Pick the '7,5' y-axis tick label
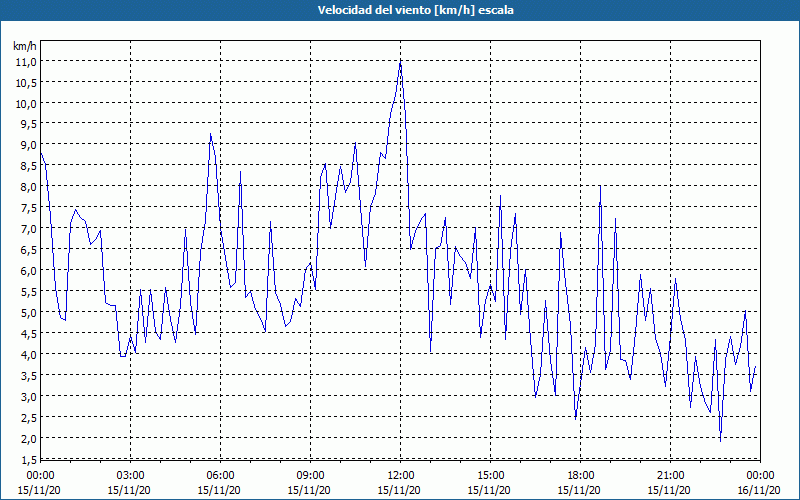This screenshot has height=500, width=800. tap(29, 208)
